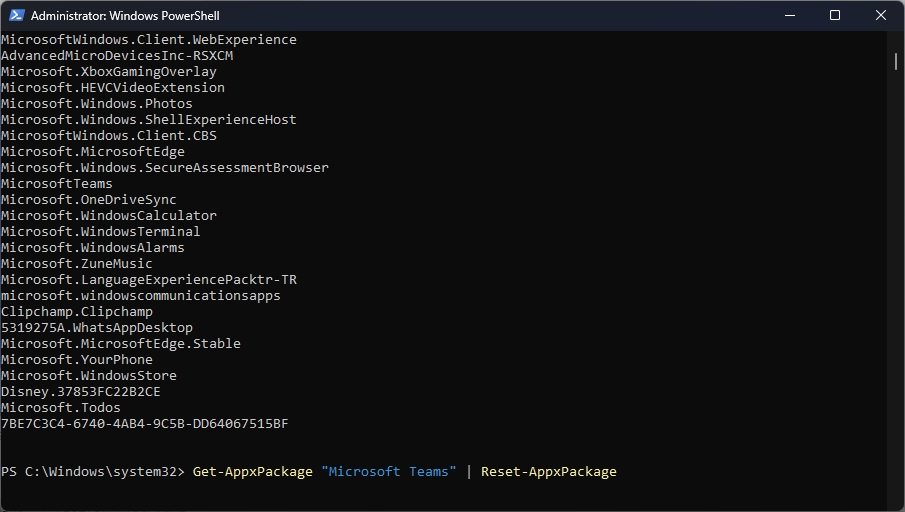
Task: Click the GUID line '7BE7C3C4-6740-4AB4-9C5B-DD64067515BF'
Action: (x=145, y=424)
